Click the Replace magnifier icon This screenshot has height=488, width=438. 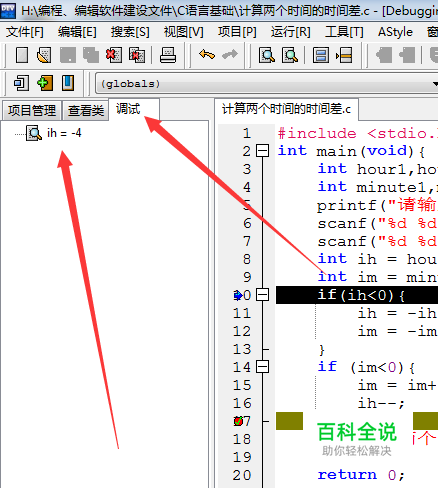point(290,55)
